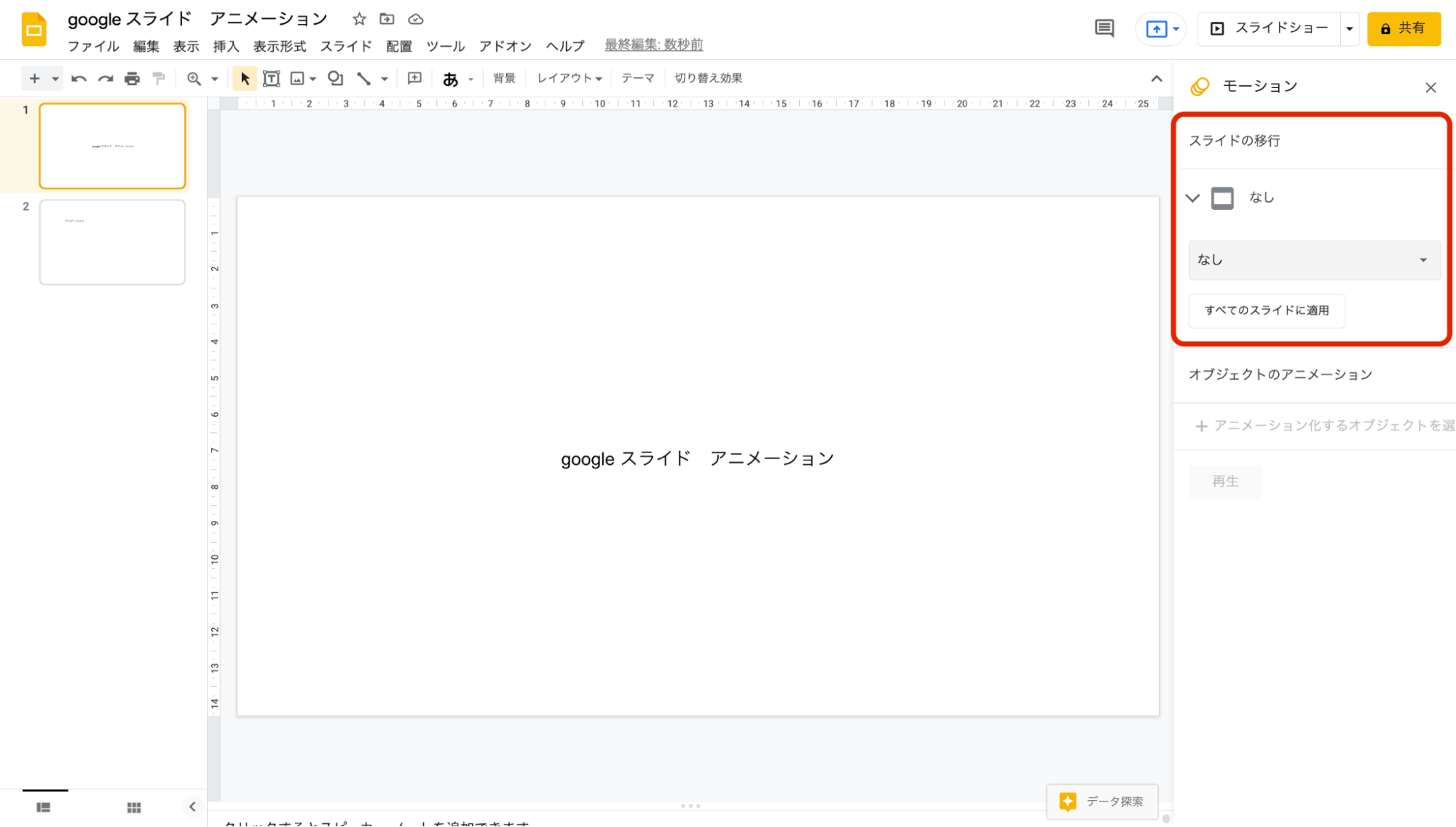Select slide 1 thumbnail
The width and height of the screenshot is (1456, 827).
pyautogui.click(x=112, y=146)
